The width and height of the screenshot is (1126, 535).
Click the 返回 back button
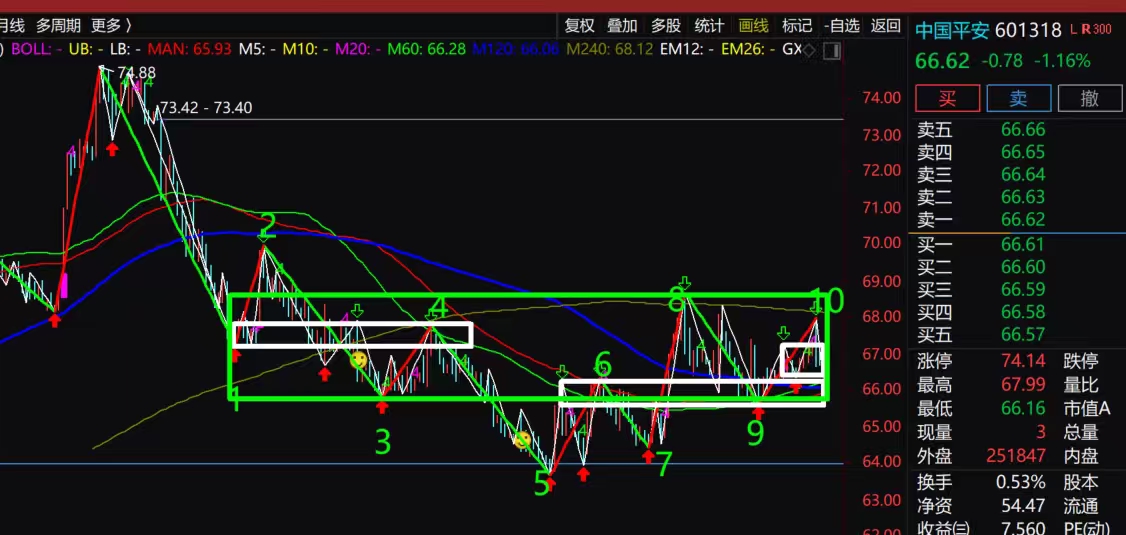pos(885,26)
